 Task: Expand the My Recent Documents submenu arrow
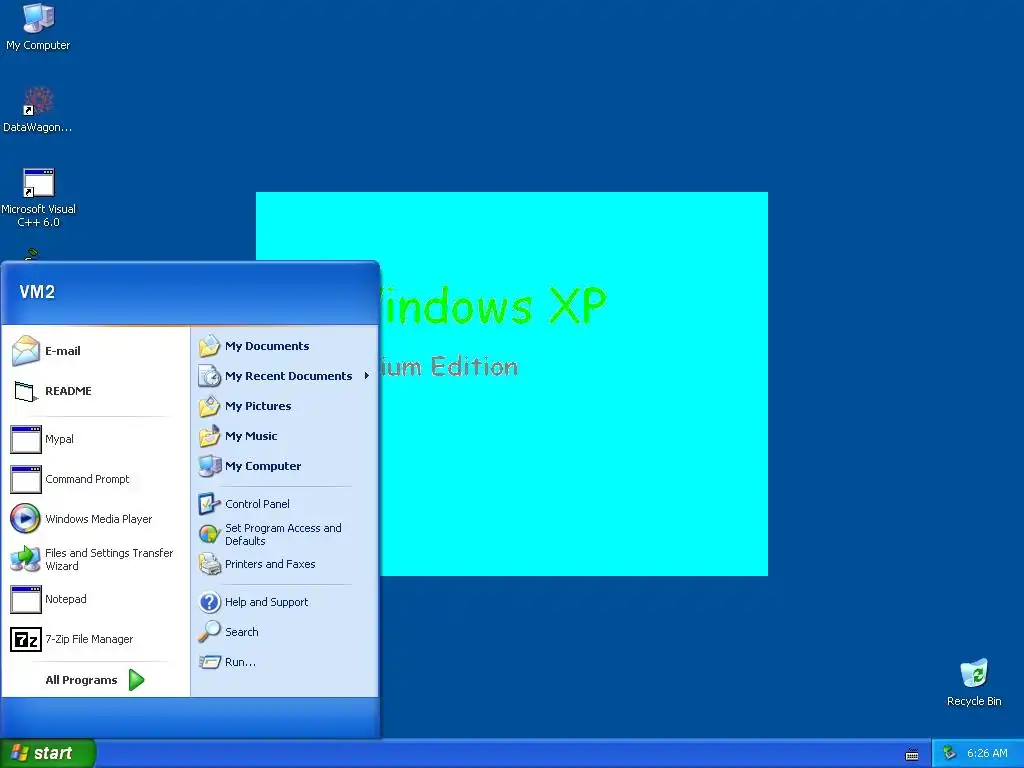367,376
